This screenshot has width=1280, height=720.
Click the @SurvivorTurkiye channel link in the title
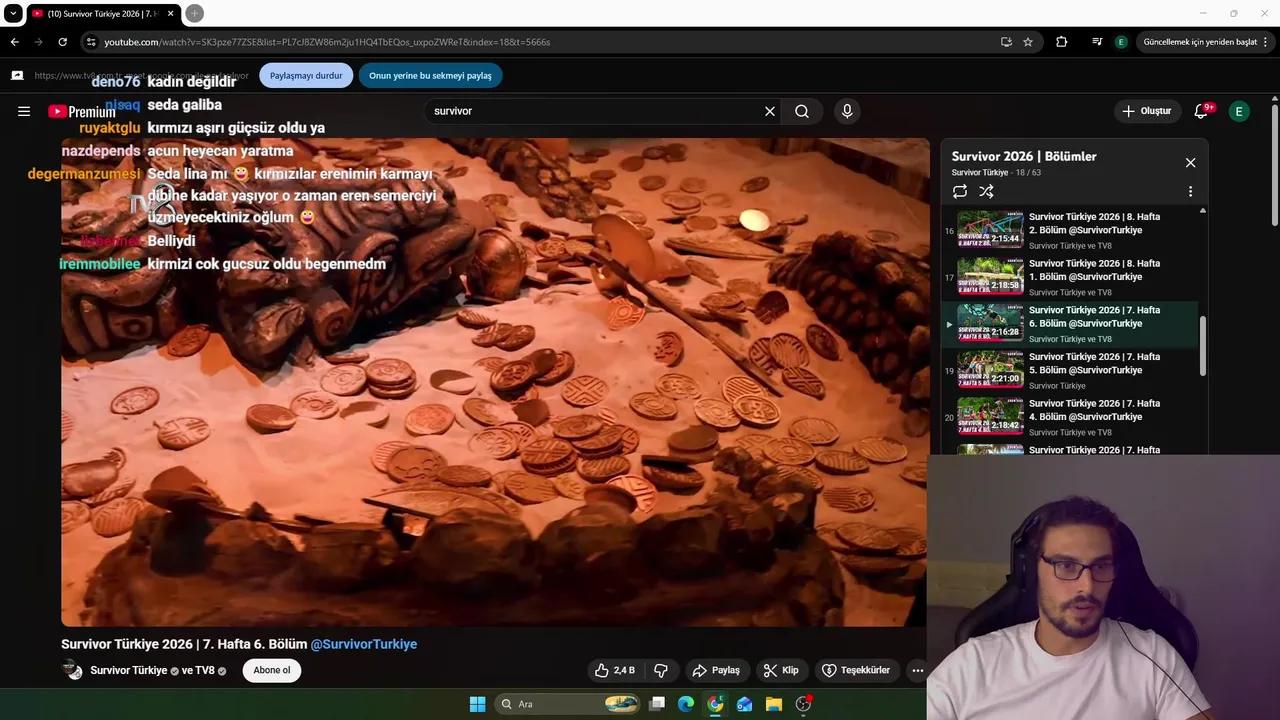pos(364,644)
